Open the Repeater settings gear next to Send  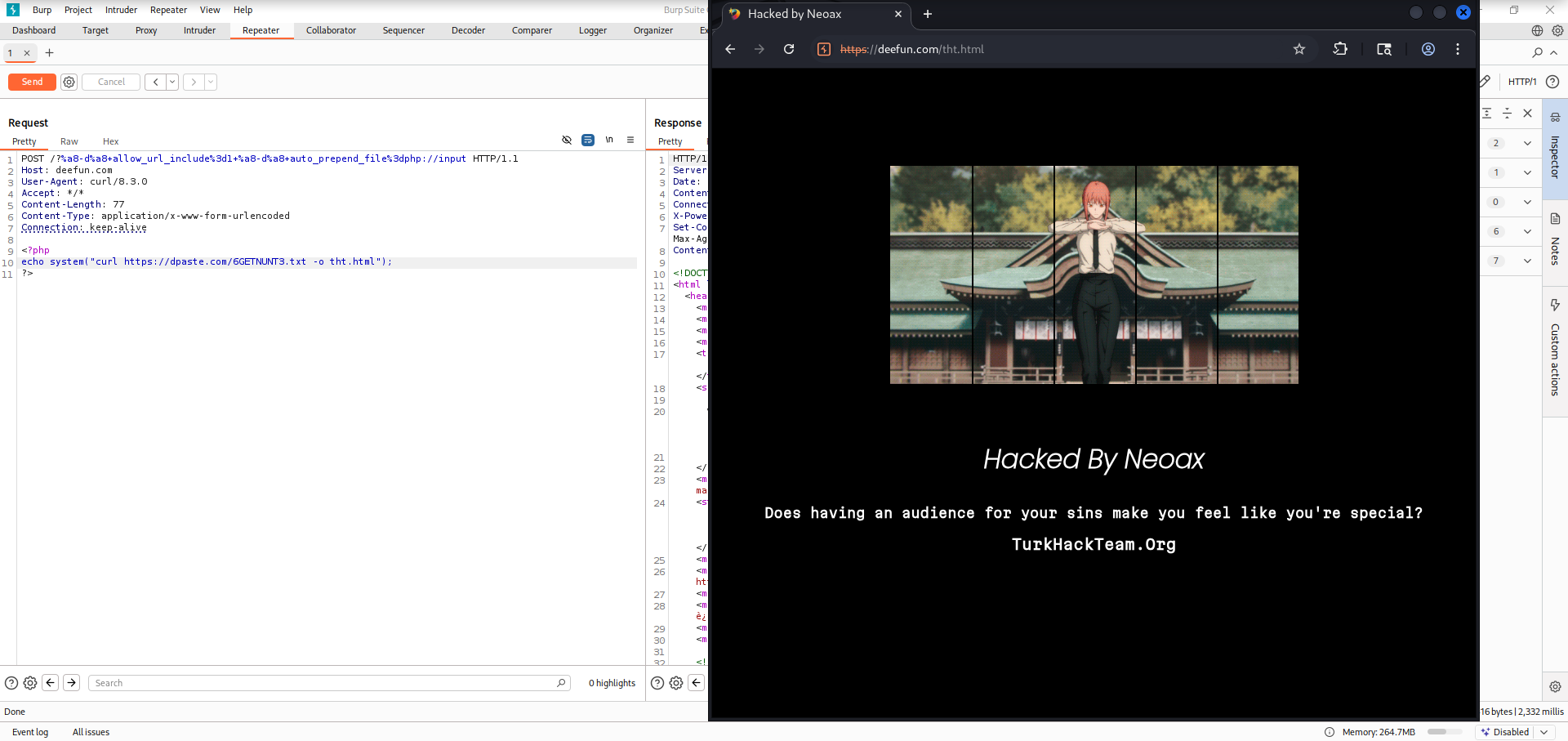69,82
